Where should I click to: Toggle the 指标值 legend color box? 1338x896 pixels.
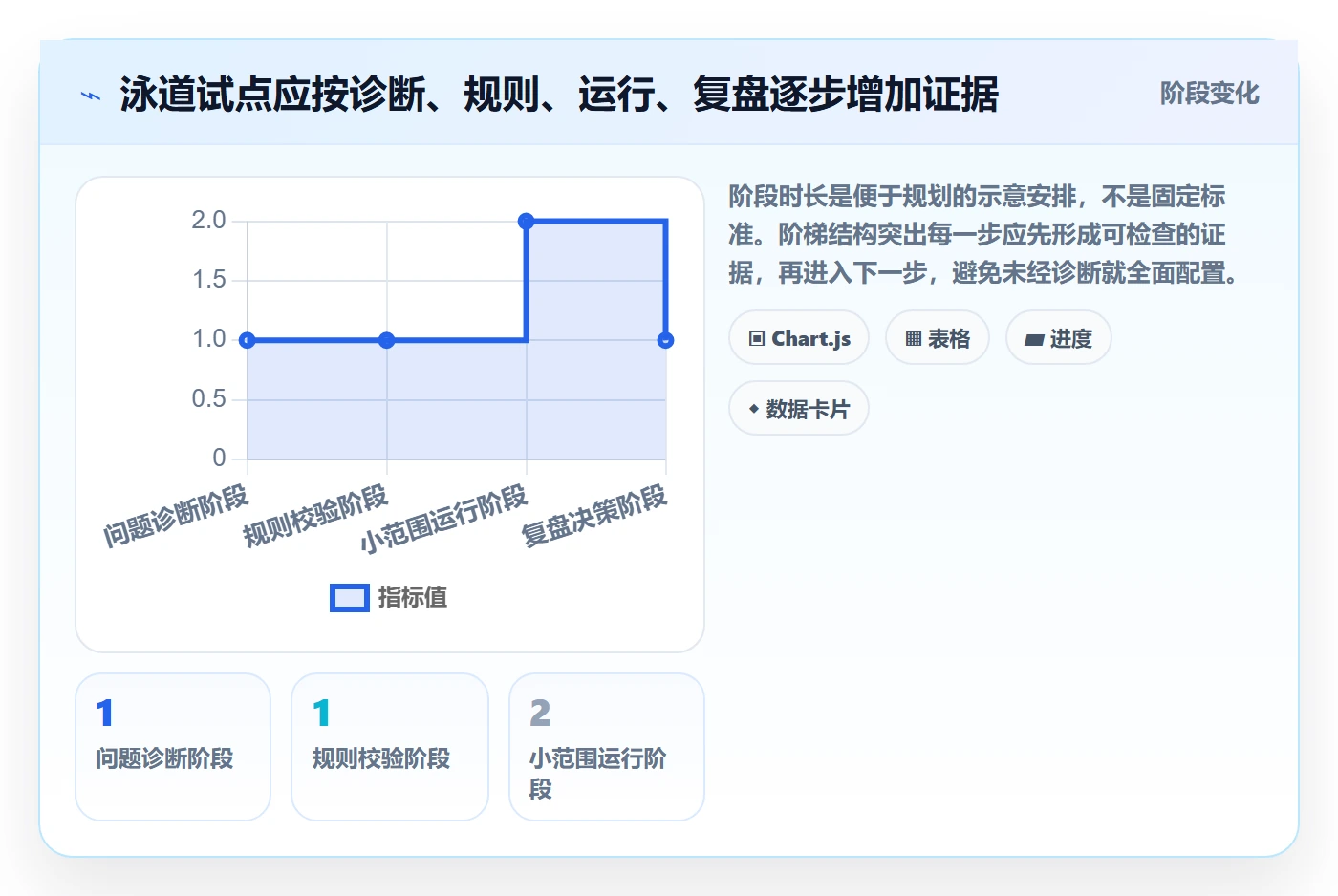350,598
